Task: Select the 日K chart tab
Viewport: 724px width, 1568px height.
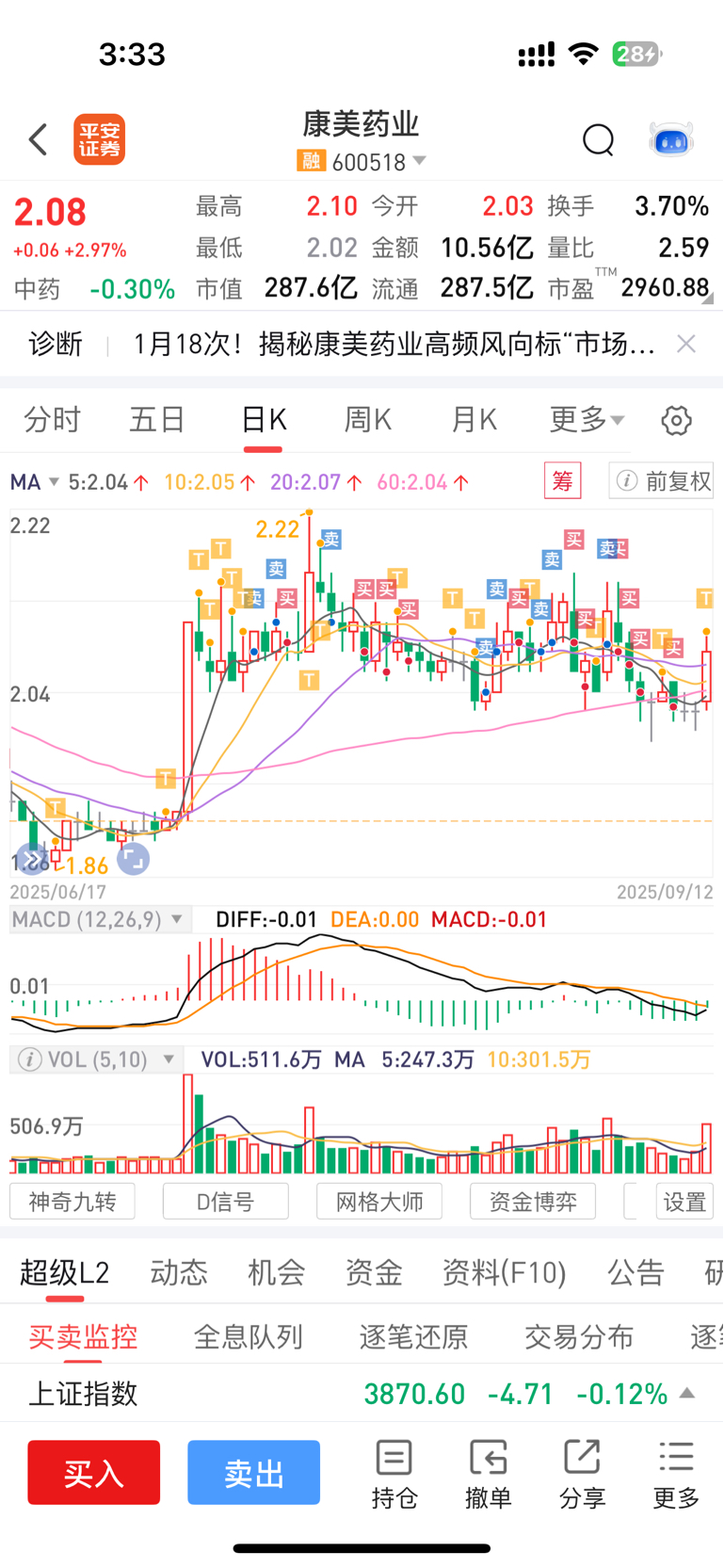Action: tap(264, 420)
